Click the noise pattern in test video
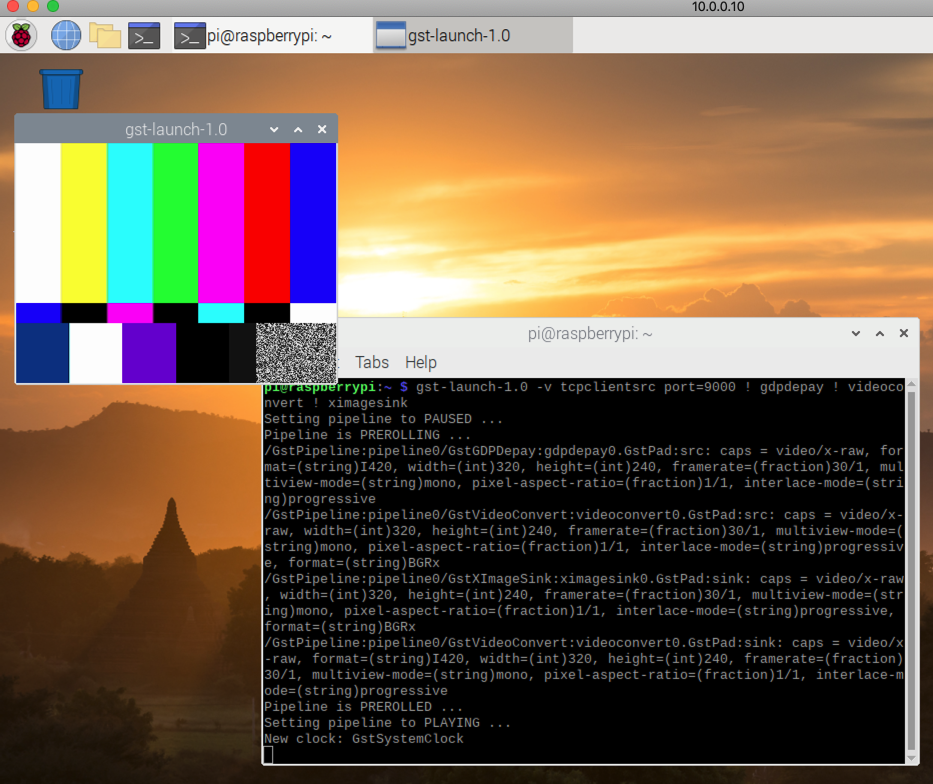 click(296, 353)
